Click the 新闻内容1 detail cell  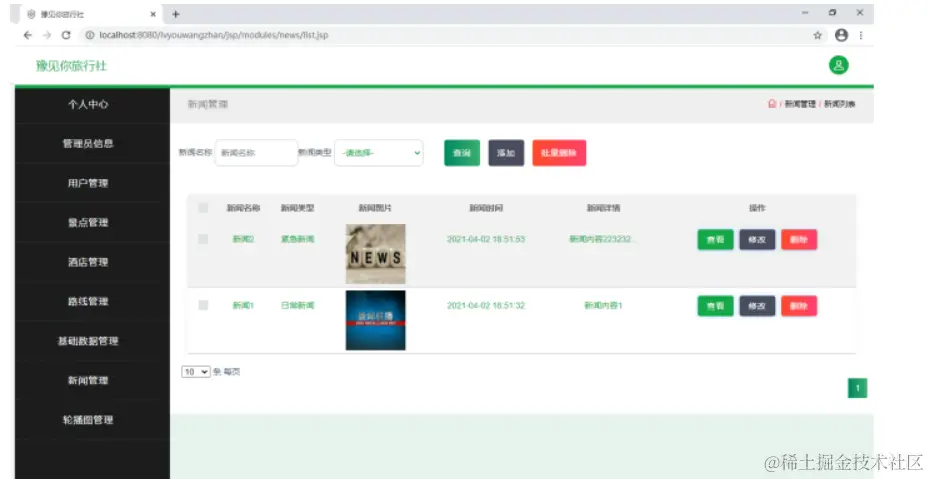pyautogui.click(x=603, y=305)
